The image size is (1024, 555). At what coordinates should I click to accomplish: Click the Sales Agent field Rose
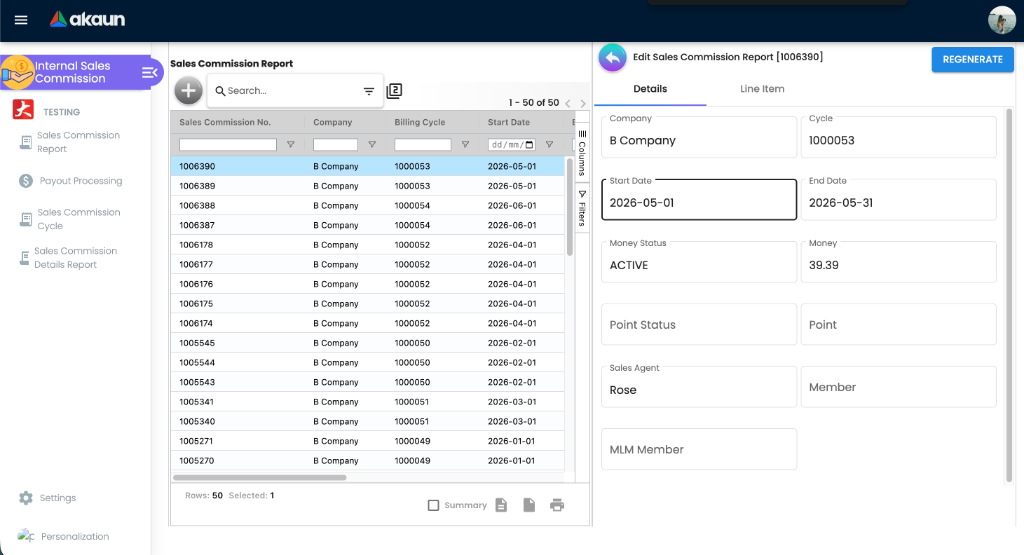[699, 387]
